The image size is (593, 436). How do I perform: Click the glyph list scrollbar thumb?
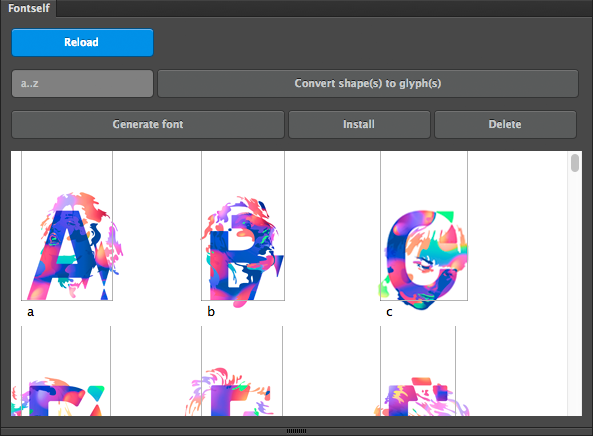575,163
